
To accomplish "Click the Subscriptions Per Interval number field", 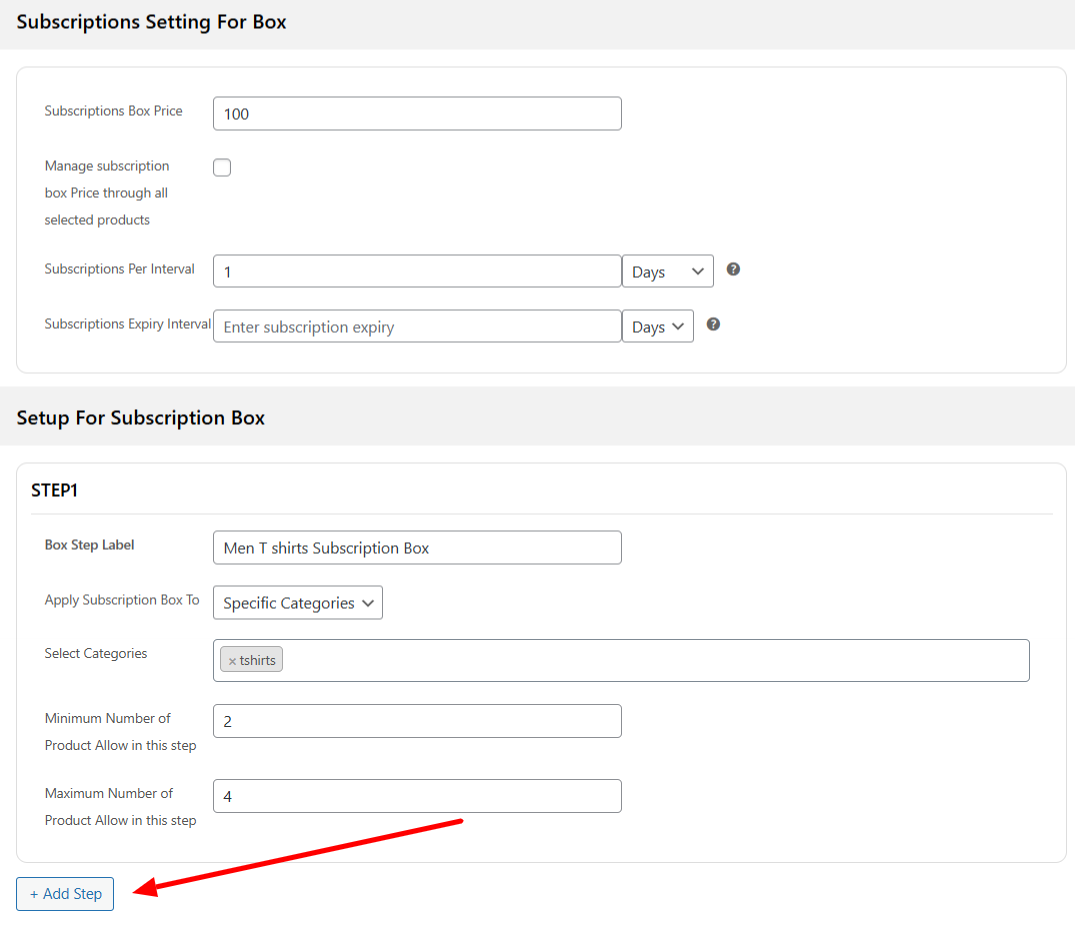I will (417, 271).
